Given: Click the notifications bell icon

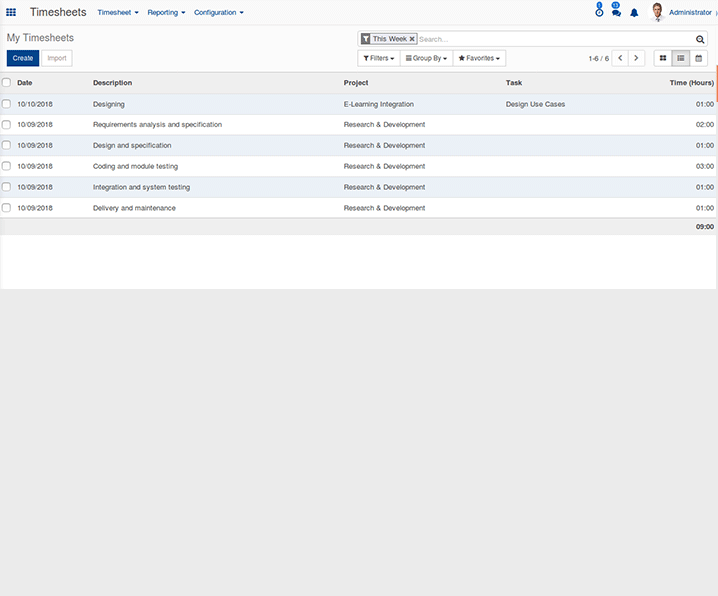Looking at the screenshot, I should 634,13.
